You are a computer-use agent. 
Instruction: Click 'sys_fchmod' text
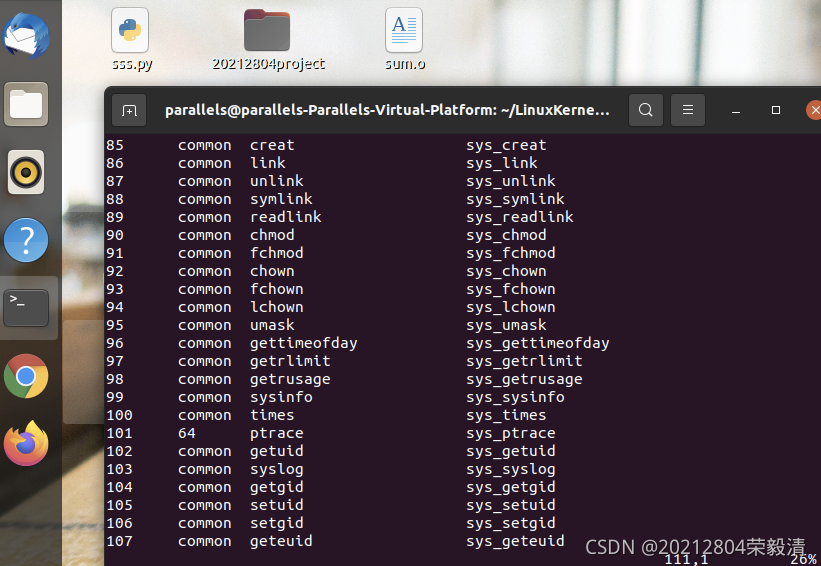pos(511,253)
